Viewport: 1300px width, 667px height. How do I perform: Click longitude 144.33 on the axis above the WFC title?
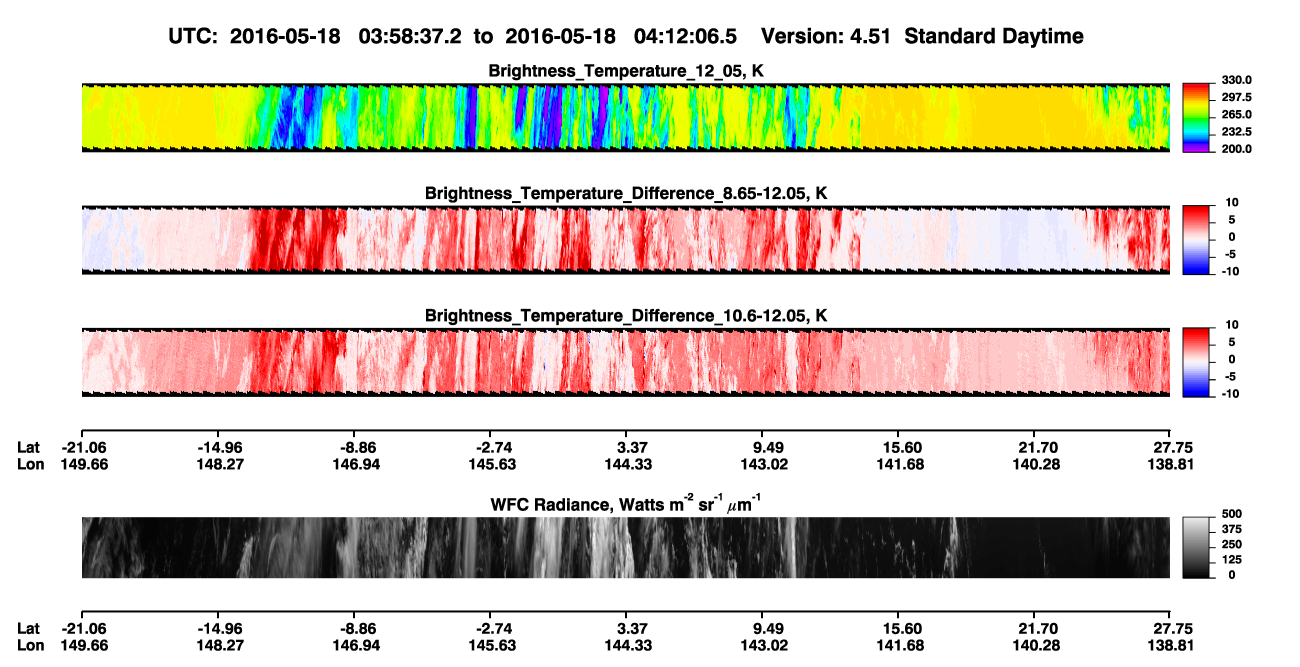click(x=626, y=464)
